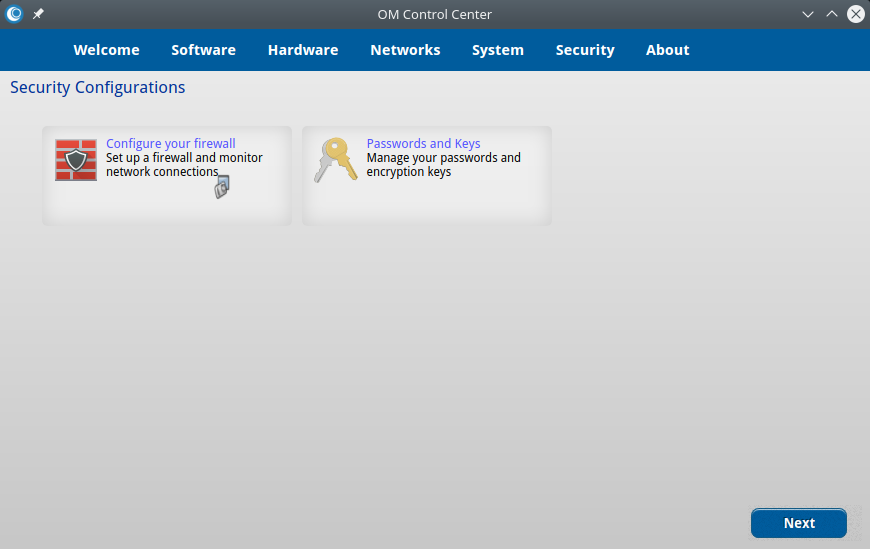Click 'Set up a firewall and monitor' description
Screen dimensions: 870x549
tap(184, 158)
